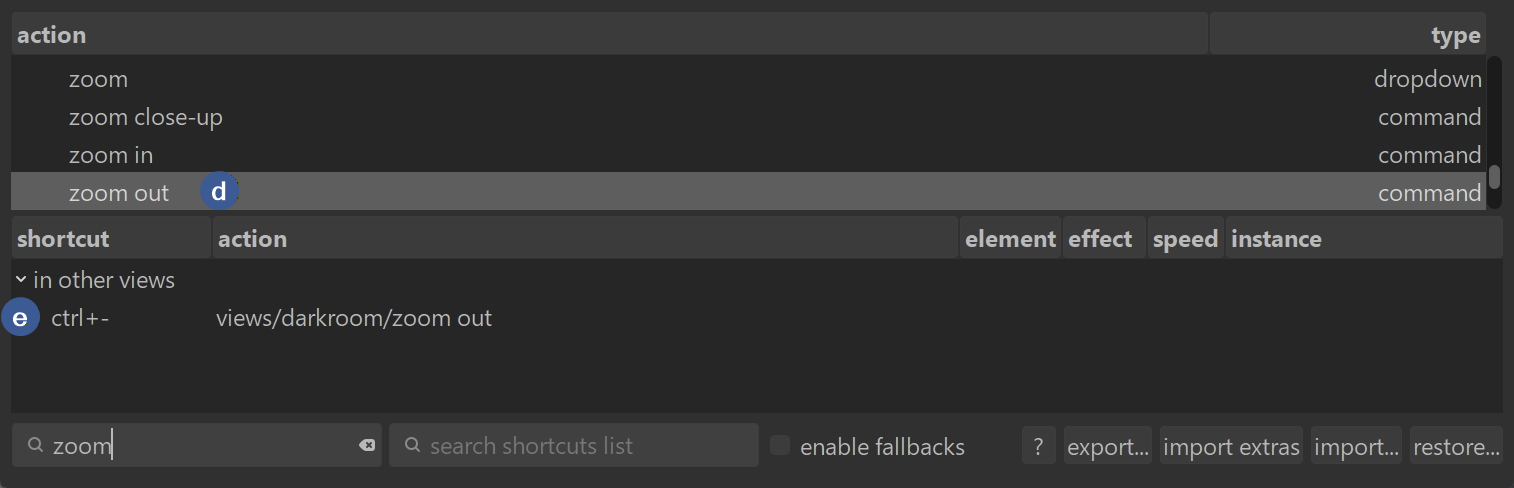Collapse the 'in other views' group

21,280
